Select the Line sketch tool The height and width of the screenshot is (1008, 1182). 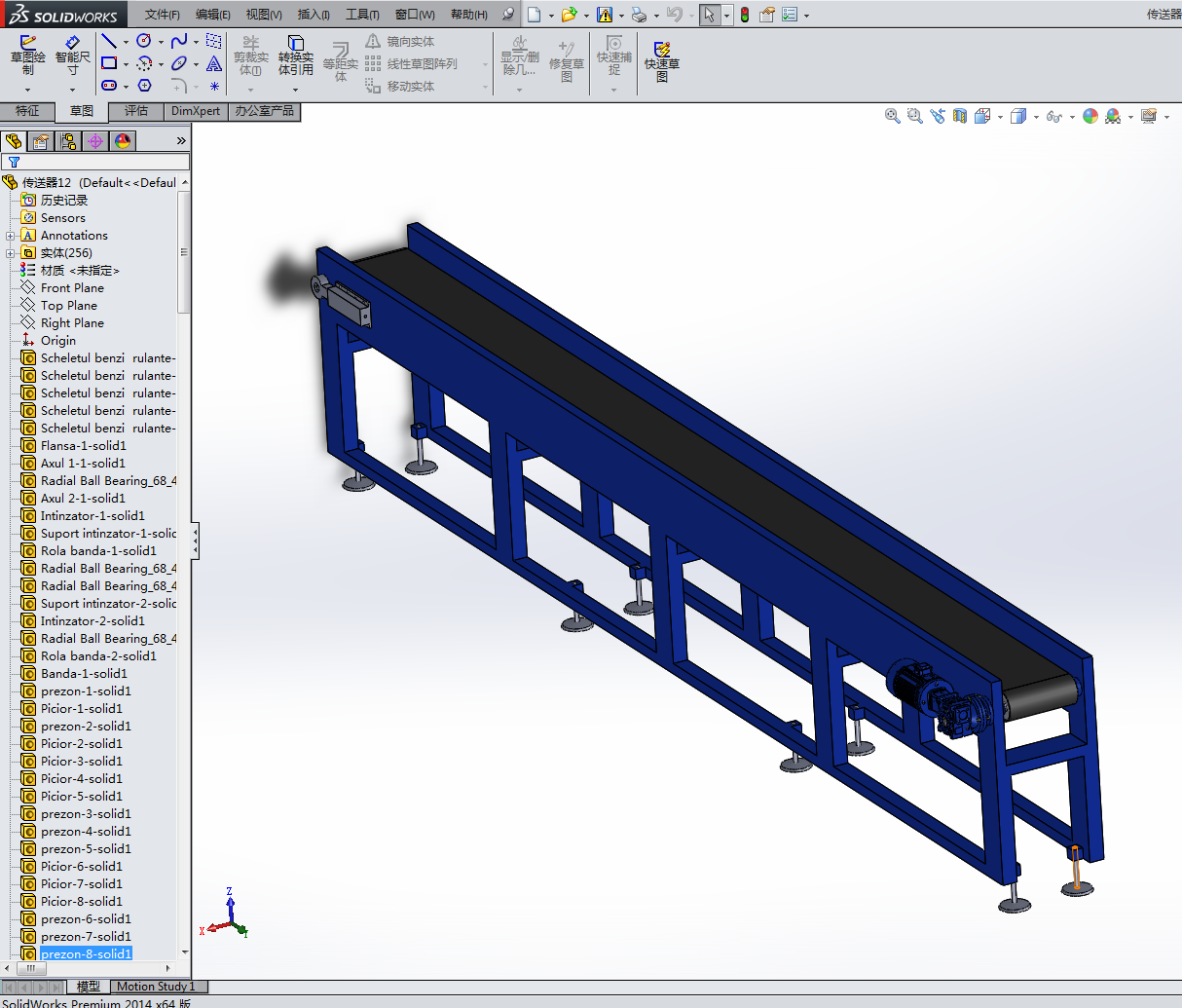[x=109, y=41]
